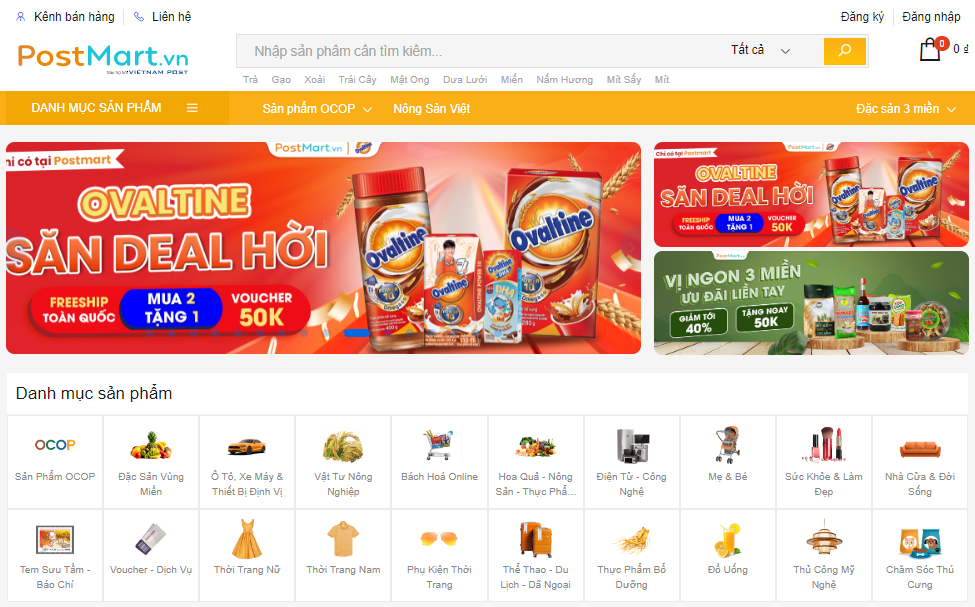
Task: Click the hamburger icon beside Danh Mục Sản Phẩm
Action: [192, 108]
